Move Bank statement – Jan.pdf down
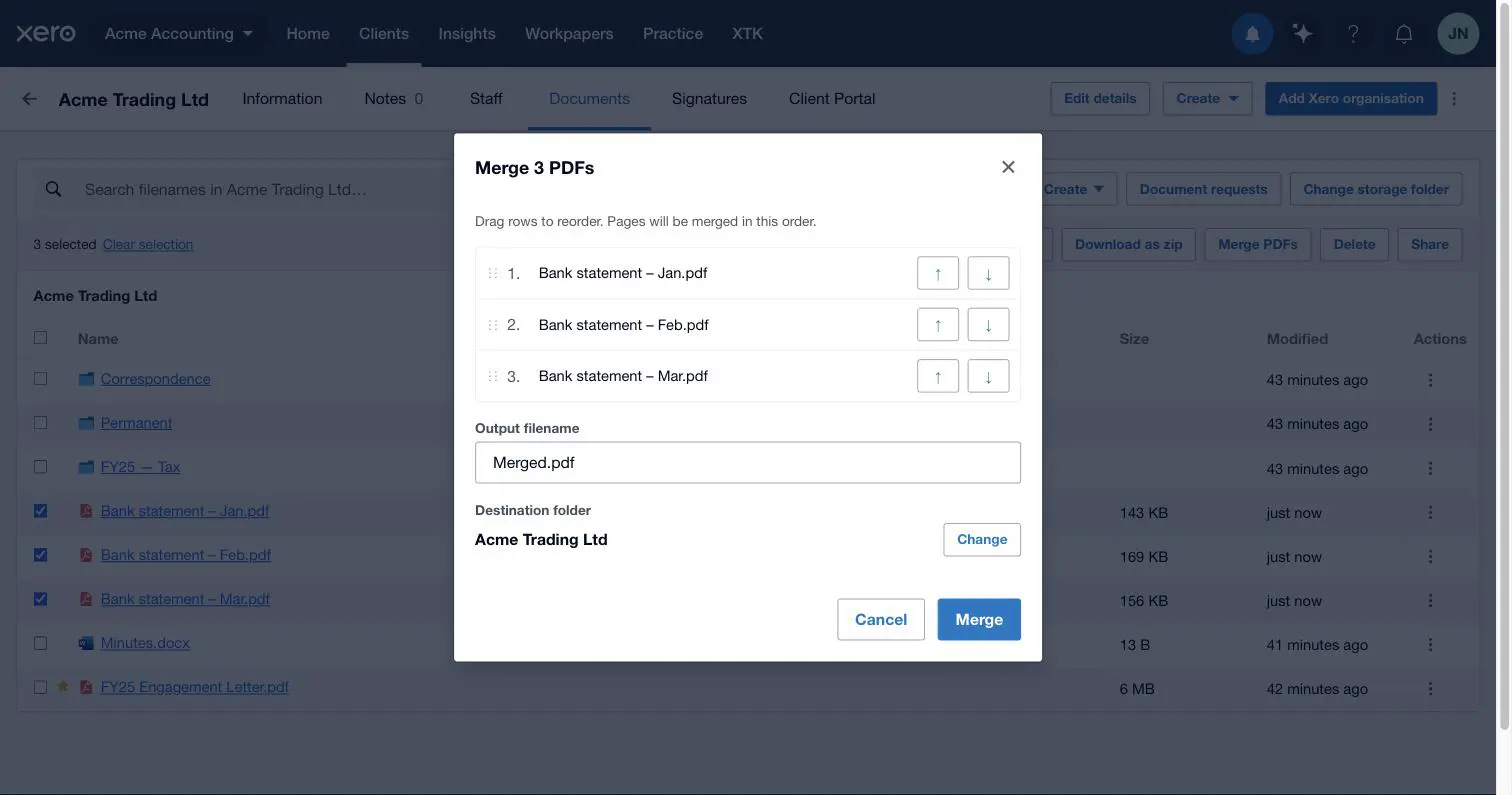 (x=988, y=273)
